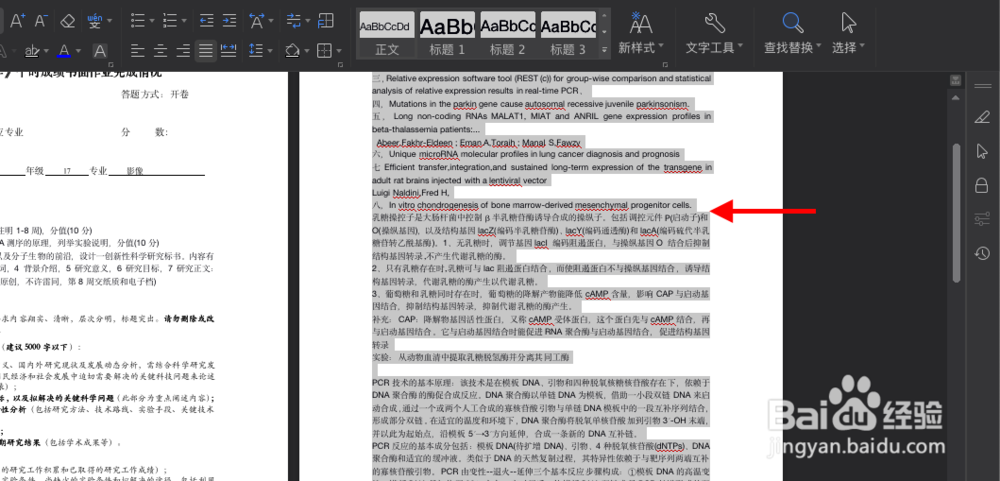Viewport: 1000px width, 481px height.
Task: Open the 选择 menu
Action: [848, 47]
